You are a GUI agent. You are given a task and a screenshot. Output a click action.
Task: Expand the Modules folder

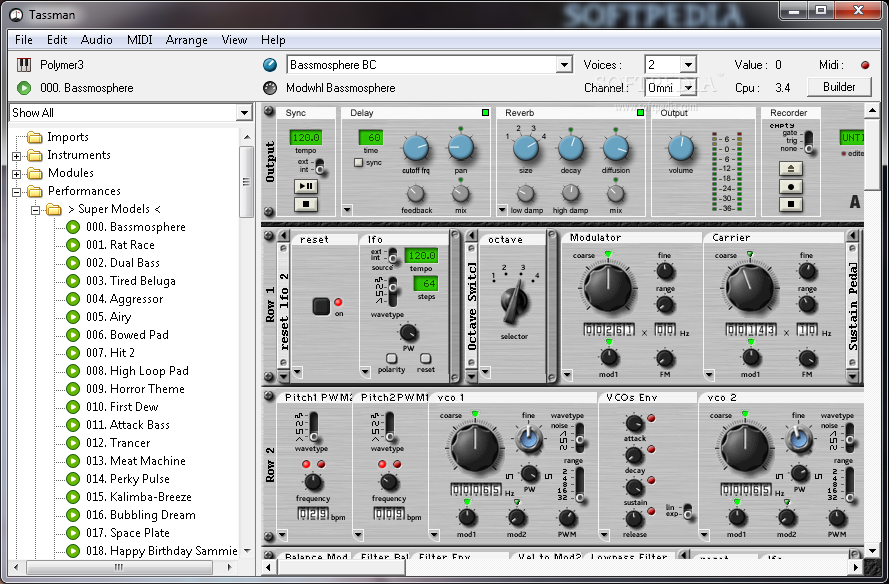point(16,174)
